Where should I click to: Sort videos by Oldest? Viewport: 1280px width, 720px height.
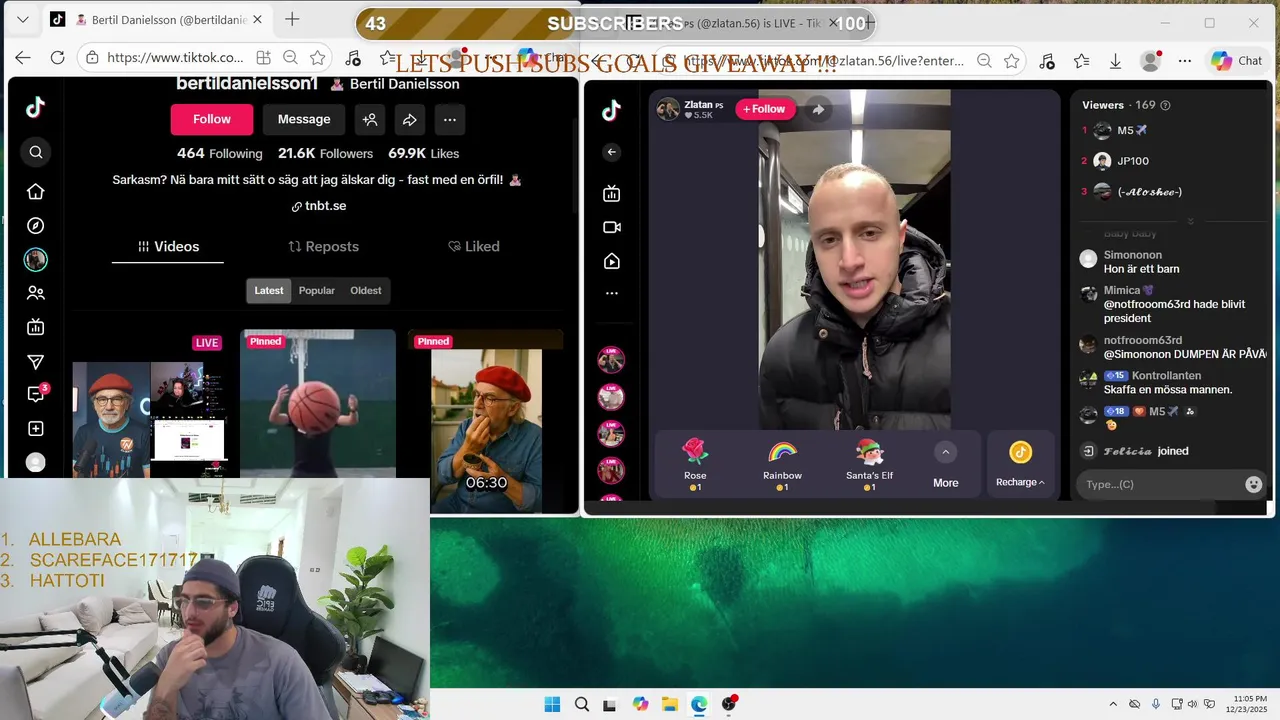[366, 291]
